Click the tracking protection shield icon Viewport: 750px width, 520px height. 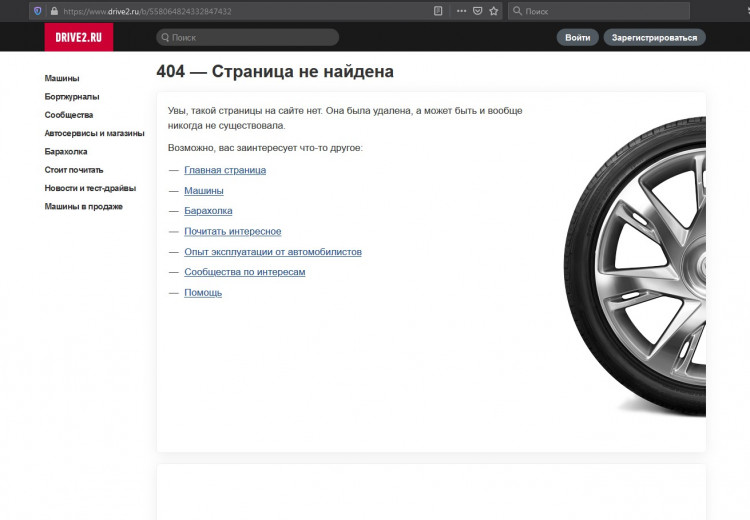[38, 11]
